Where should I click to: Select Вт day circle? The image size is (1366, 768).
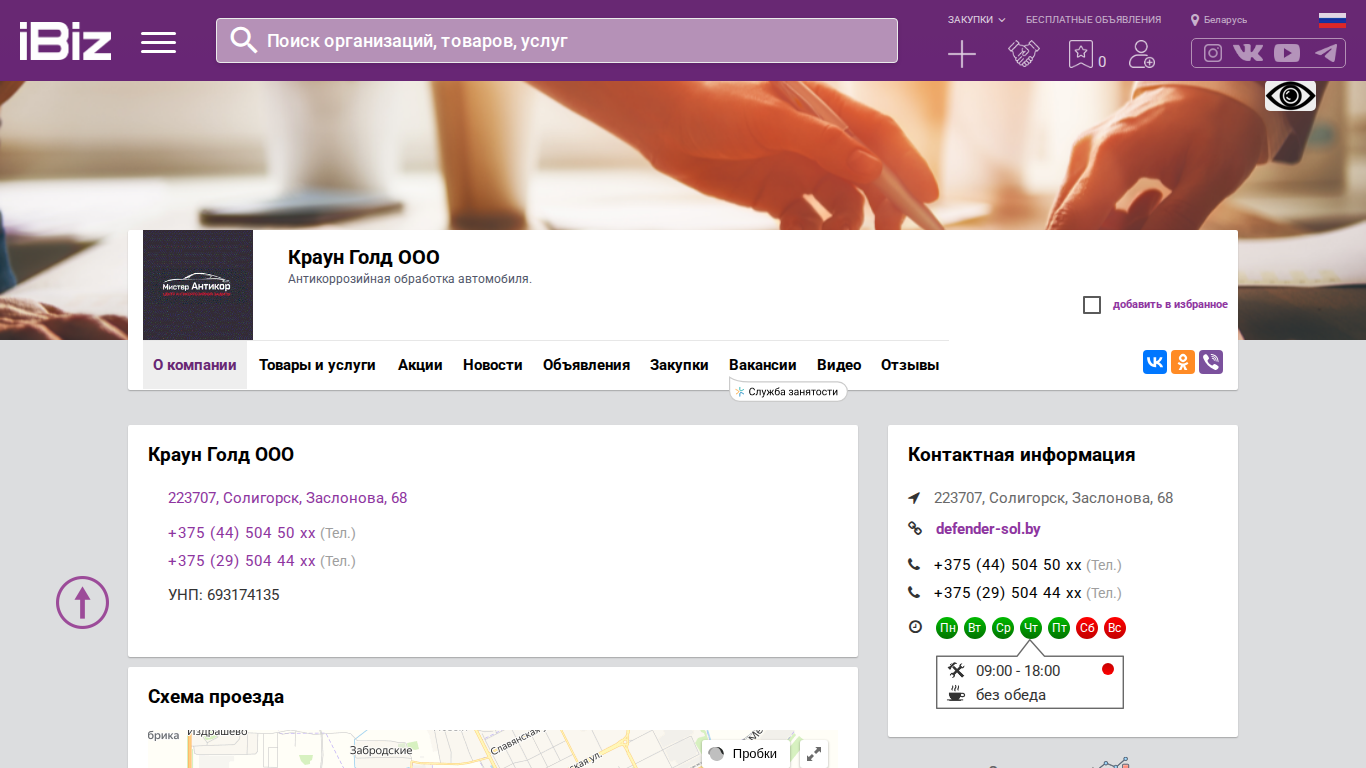(x=975, y=628)
